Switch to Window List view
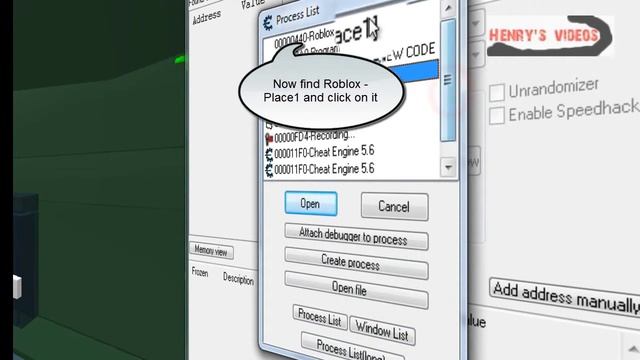The height and width of the screenshot is (360, 640). tap(382, 331)
